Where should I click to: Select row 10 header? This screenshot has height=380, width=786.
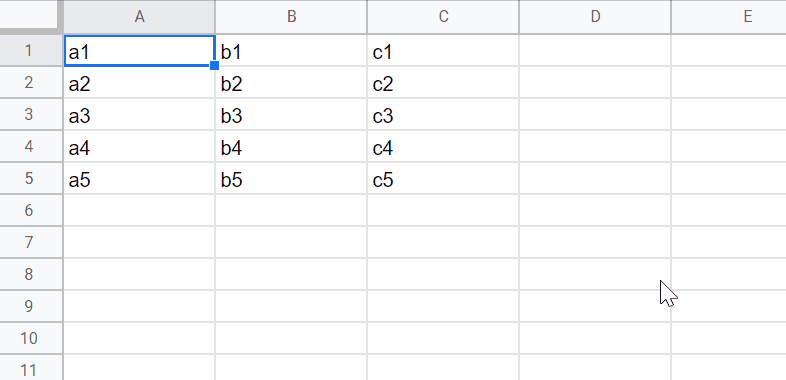pos(31,338)
